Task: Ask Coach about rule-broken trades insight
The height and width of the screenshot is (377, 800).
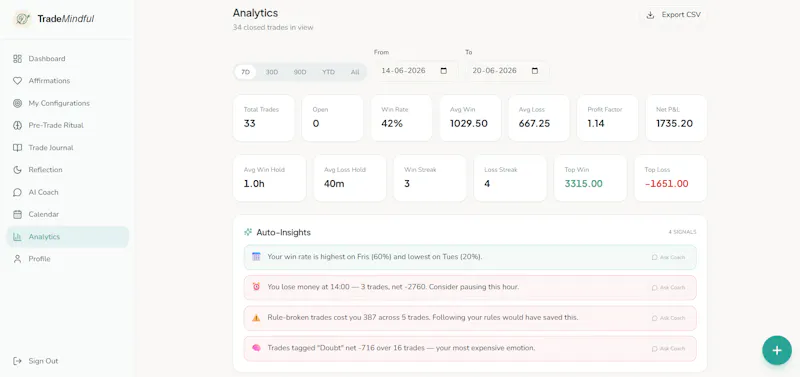Action: [668, 318]
